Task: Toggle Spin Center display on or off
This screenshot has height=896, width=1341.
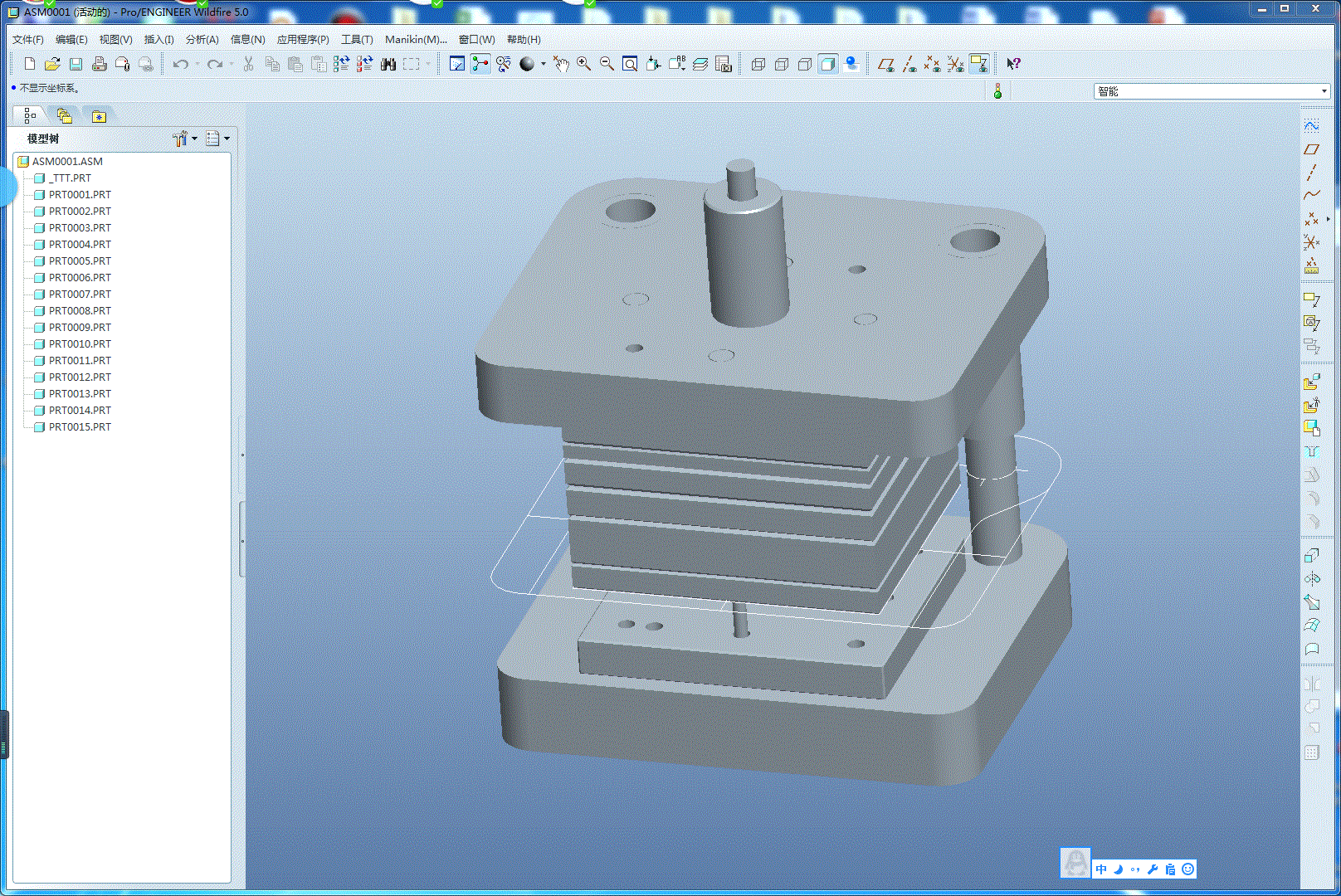Action: tap(480, 64)
